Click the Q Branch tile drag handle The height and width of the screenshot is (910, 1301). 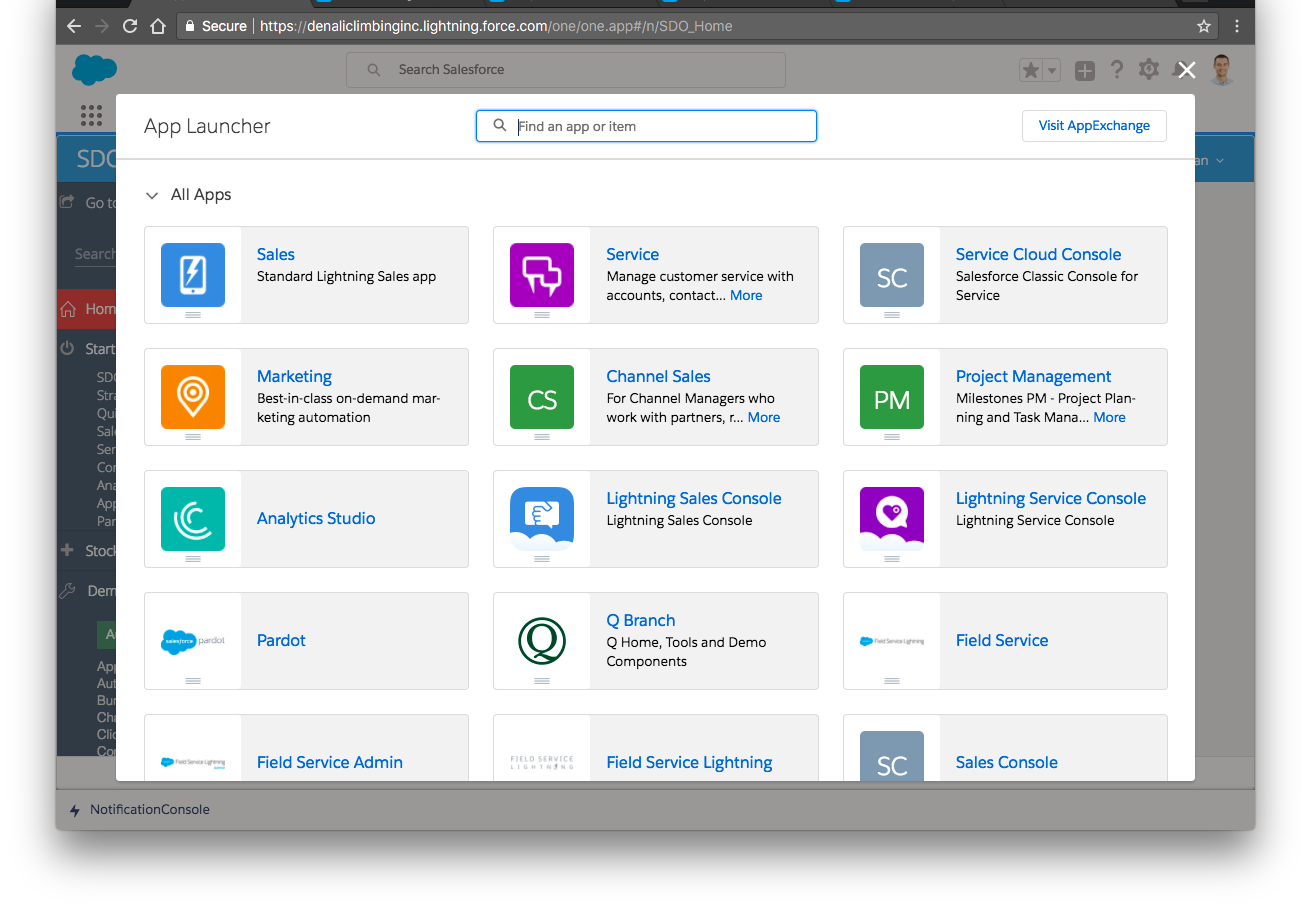point(542,681)
